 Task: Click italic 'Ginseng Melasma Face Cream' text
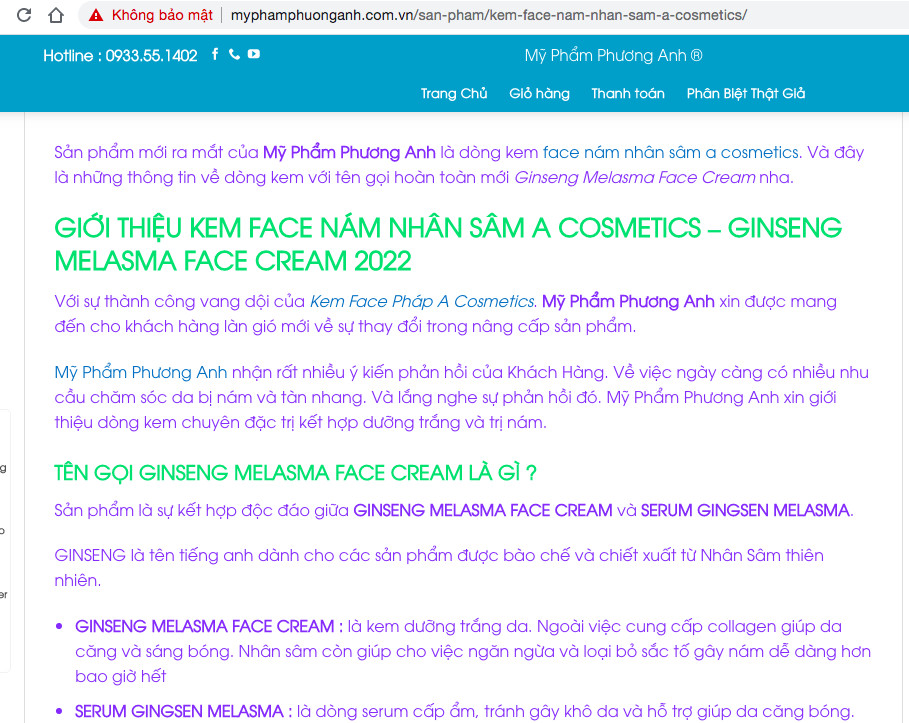635,177
